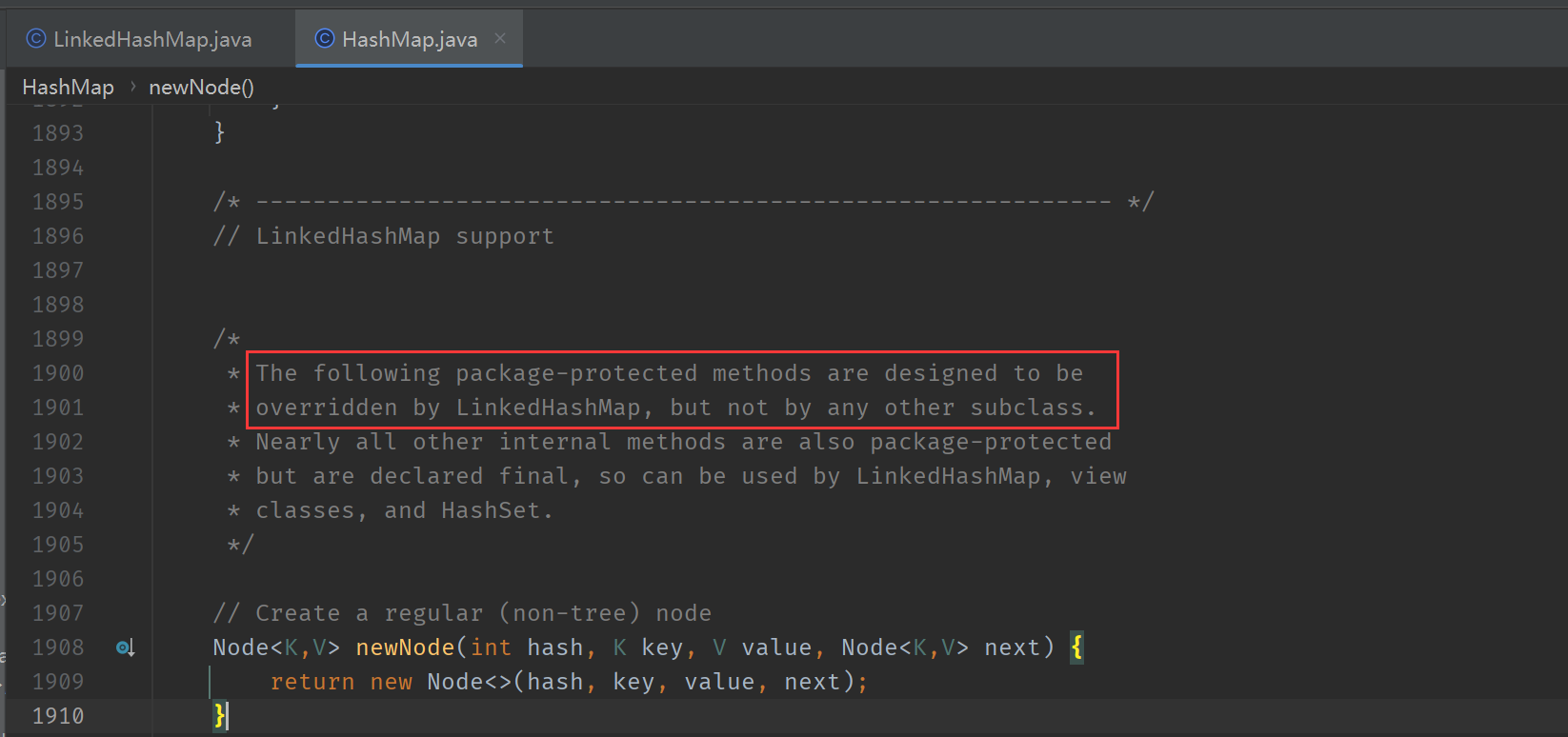Viewport: 1568px width, 737px height.
Task: Click the '// LinkedHashMap support' comment
Action: point(383,236)
